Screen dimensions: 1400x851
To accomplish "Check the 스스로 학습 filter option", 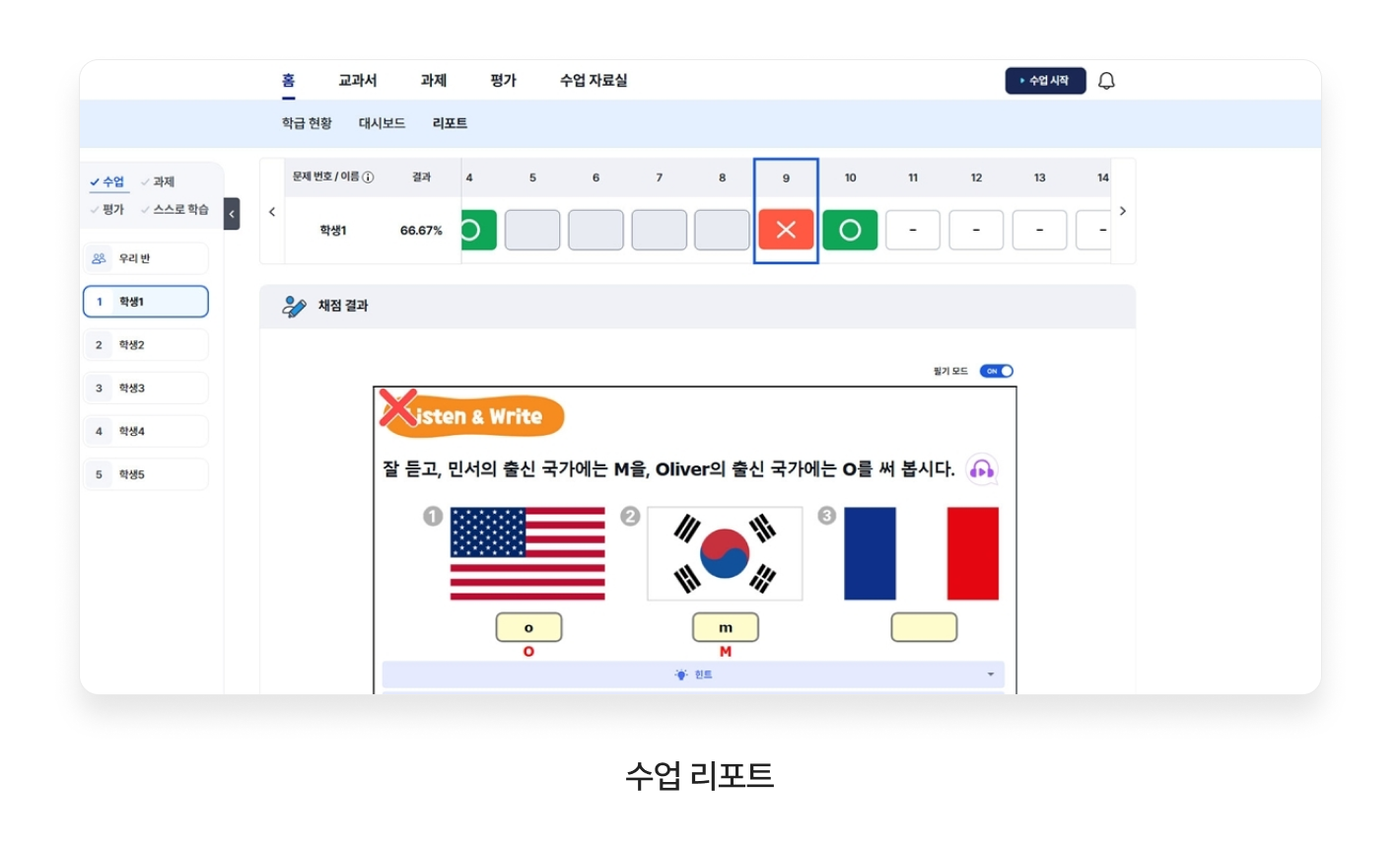I will (175, 209).
